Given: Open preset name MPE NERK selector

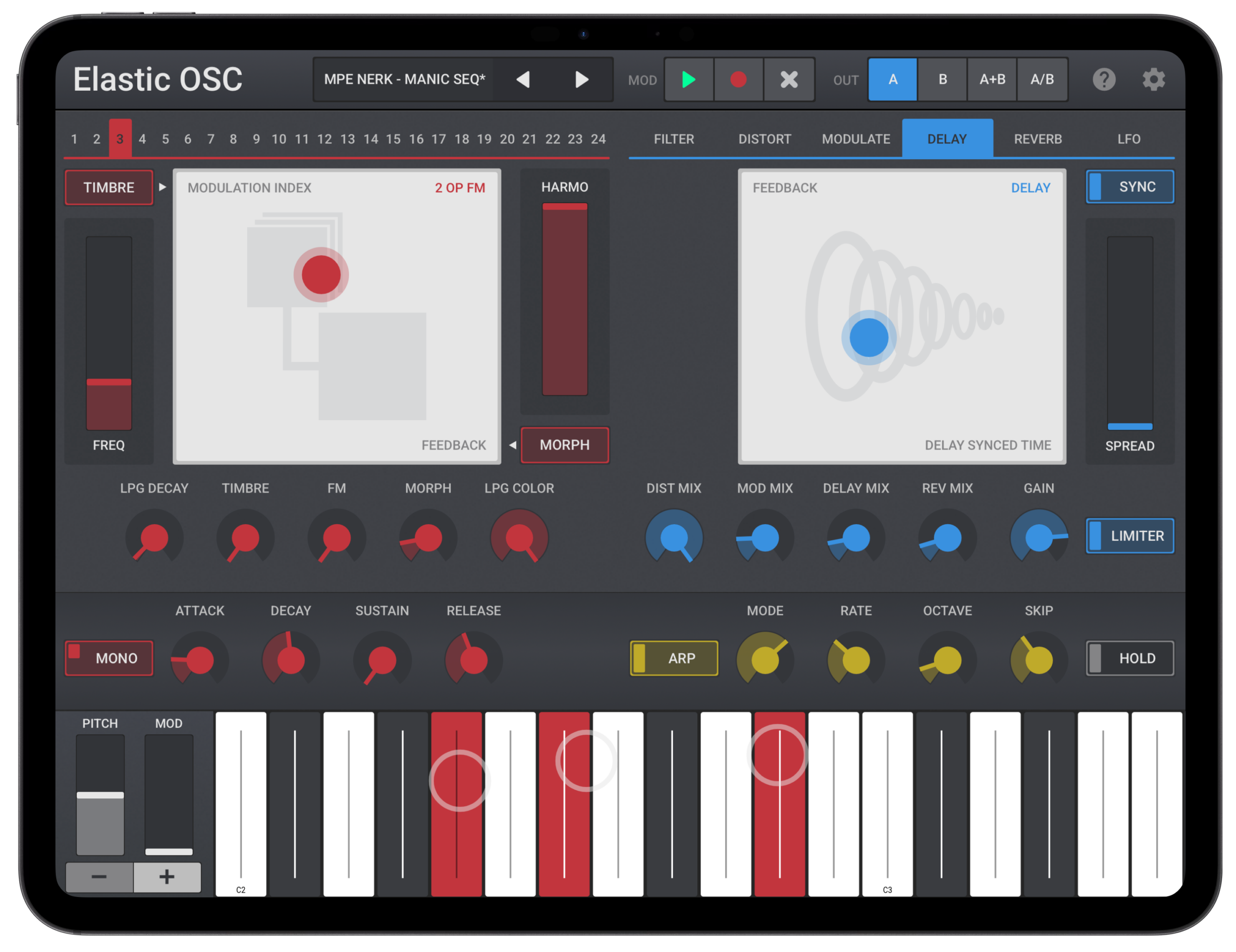Looking at the screenshot, I should (404, 80).
